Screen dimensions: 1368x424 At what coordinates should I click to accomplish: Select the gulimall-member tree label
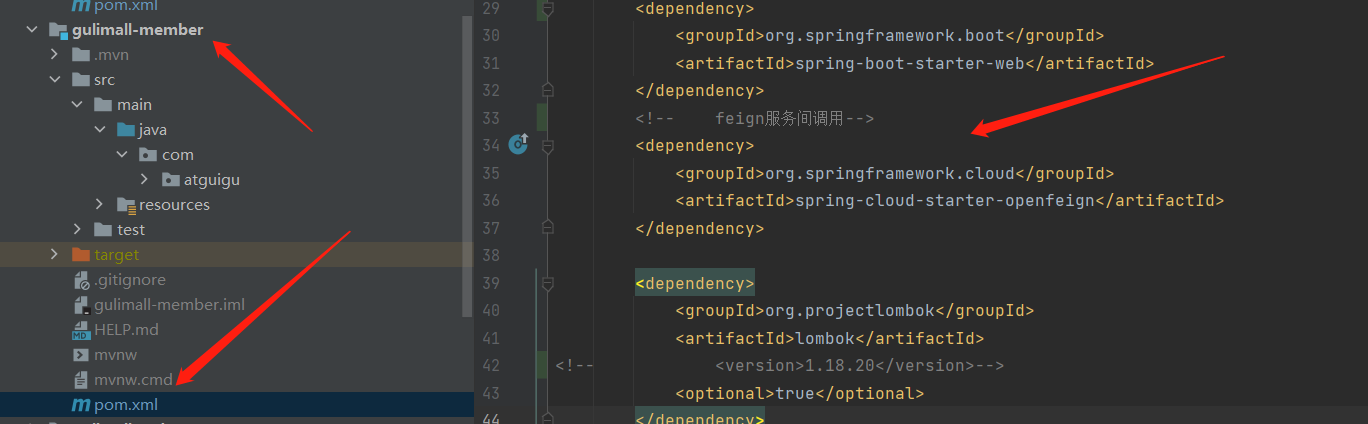pyautogui.click(x=138, y=30)
